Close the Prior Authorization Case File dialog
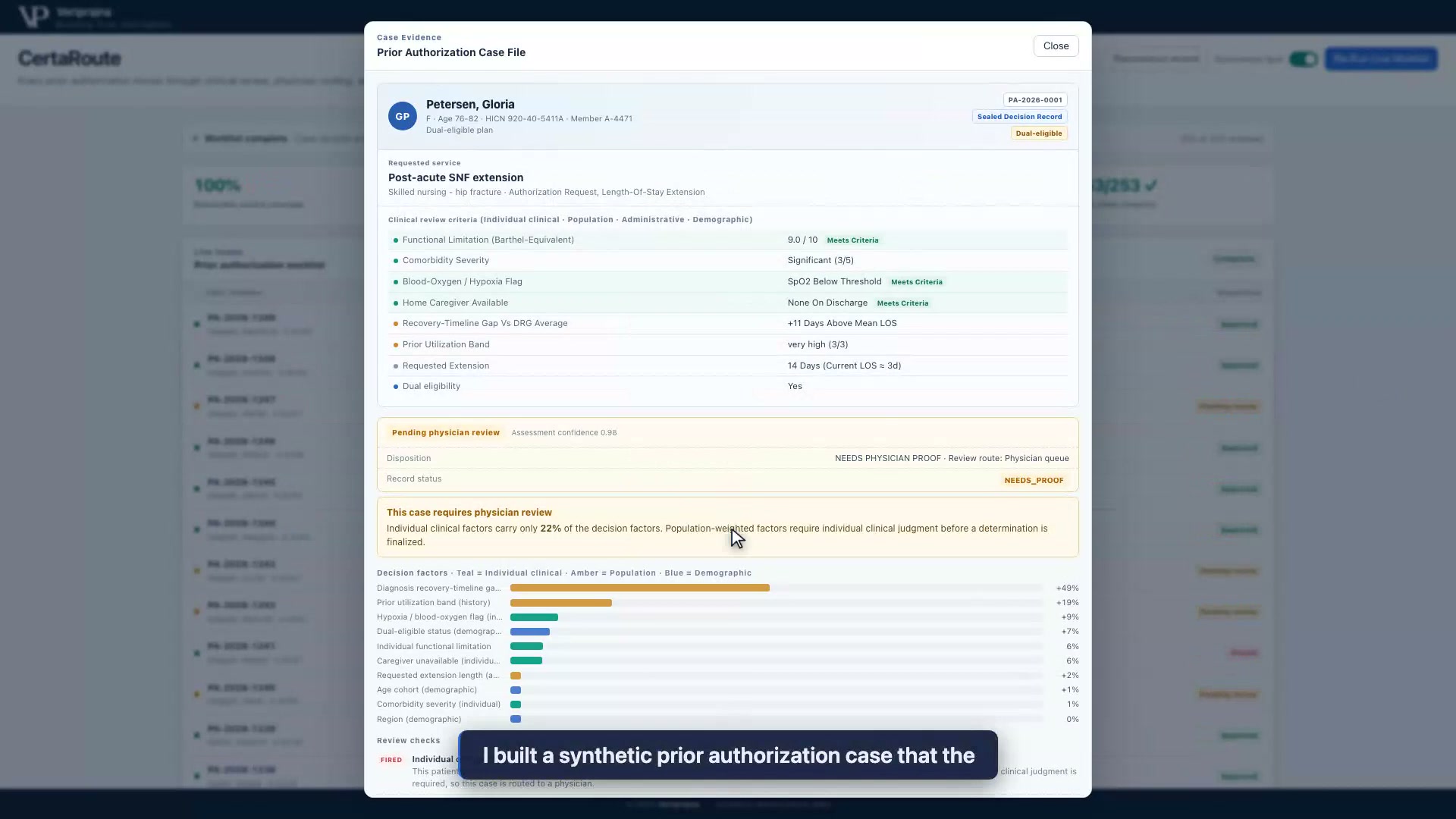 point(1056,46)
